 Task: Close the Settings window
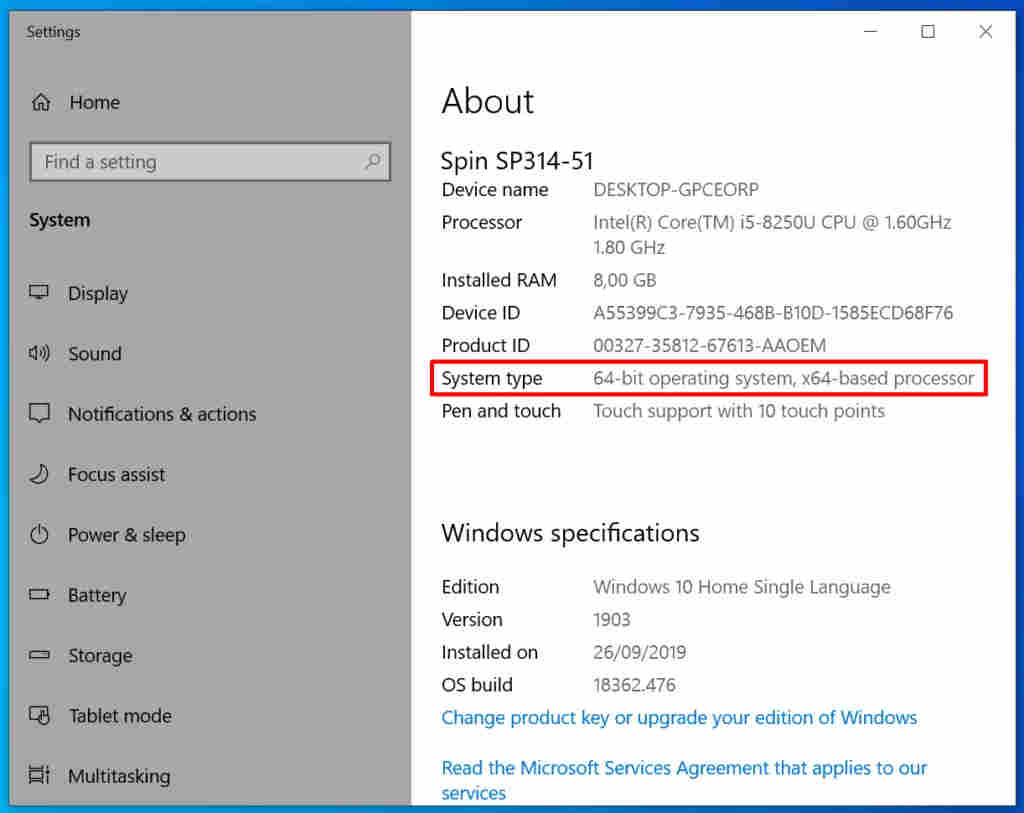coord(985,31)
